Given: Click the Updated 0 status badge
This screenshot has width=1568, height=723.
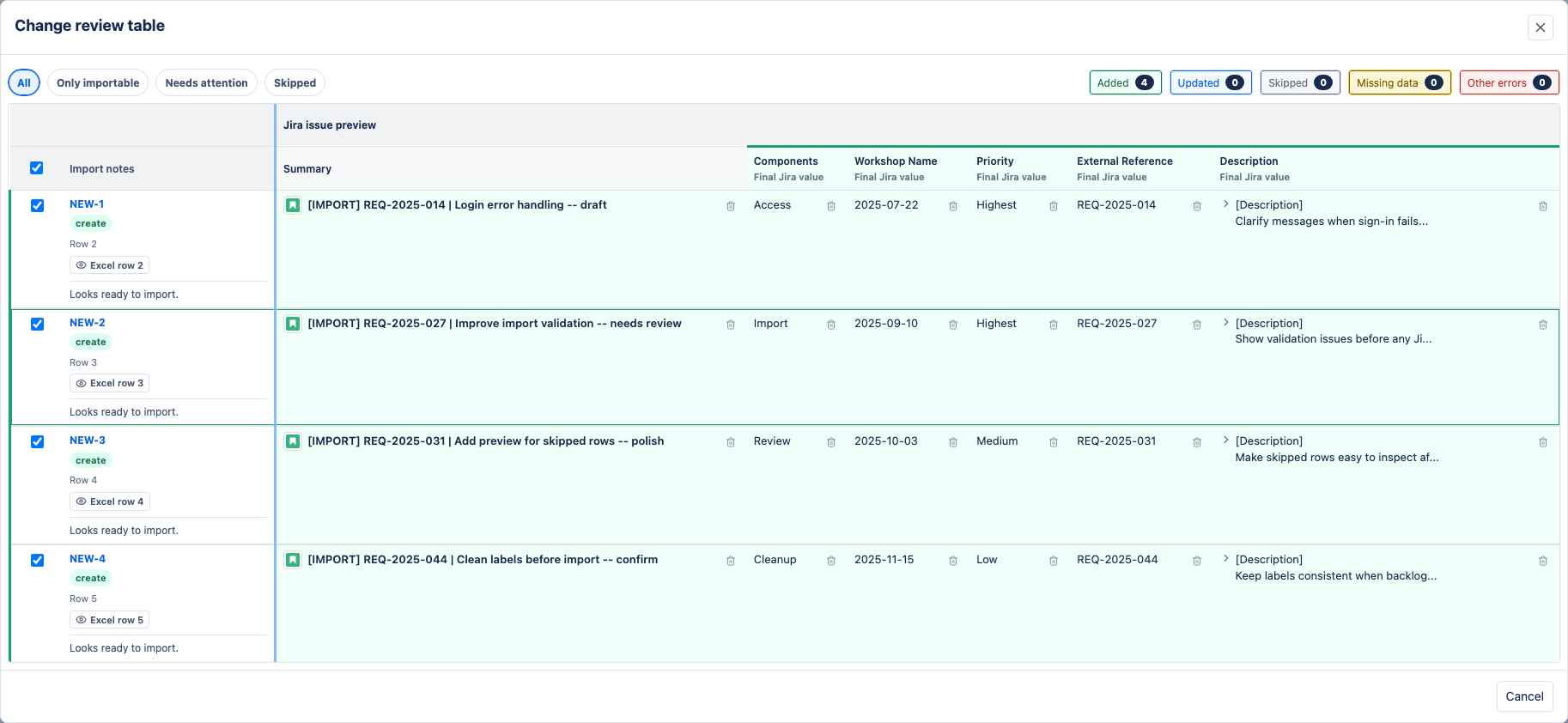Looking at the screenshot, I should click(1211, 82).
